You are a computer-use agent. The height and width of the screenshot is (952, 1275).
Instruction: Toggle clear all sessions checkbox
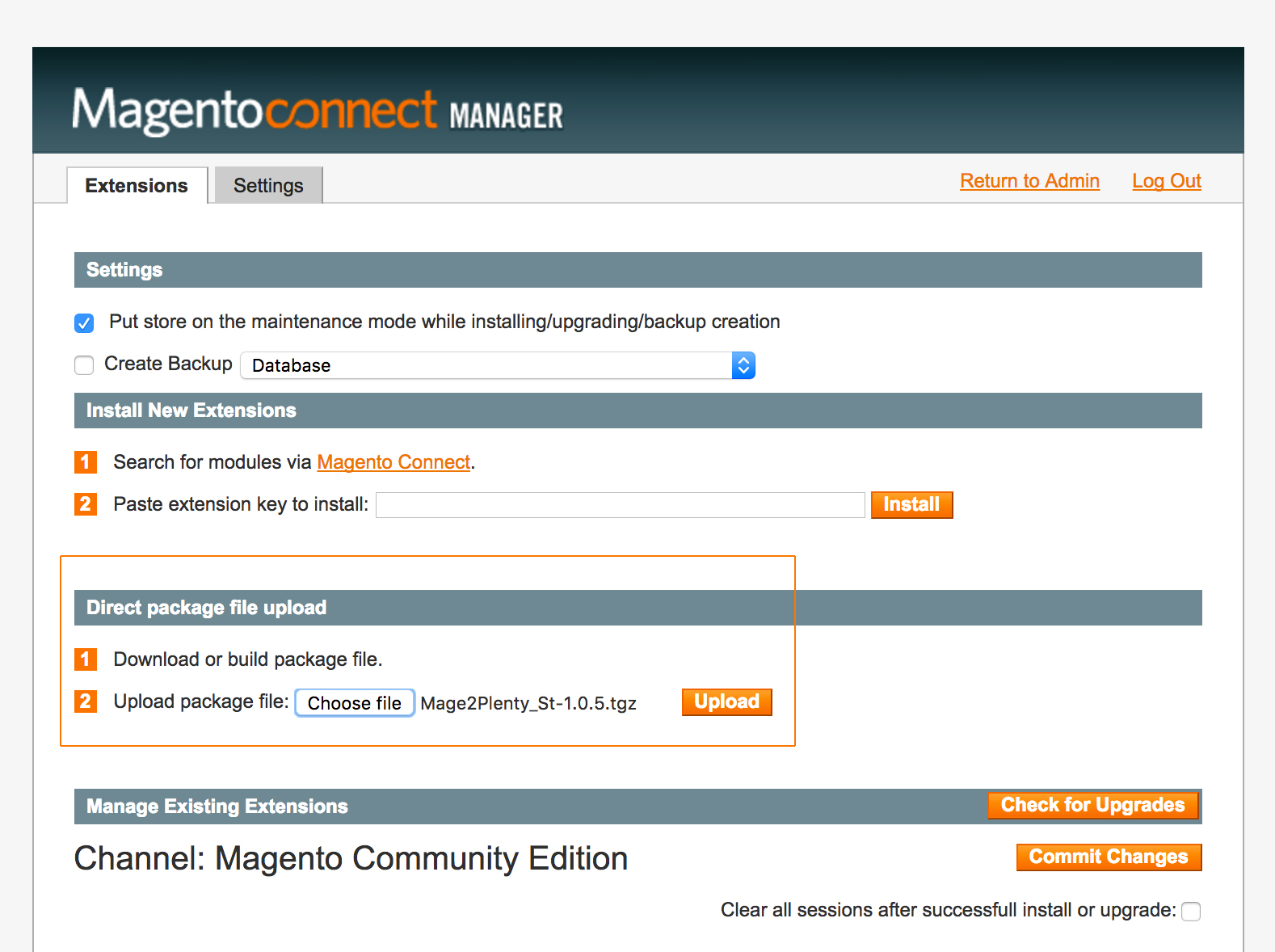[1191, 912]
